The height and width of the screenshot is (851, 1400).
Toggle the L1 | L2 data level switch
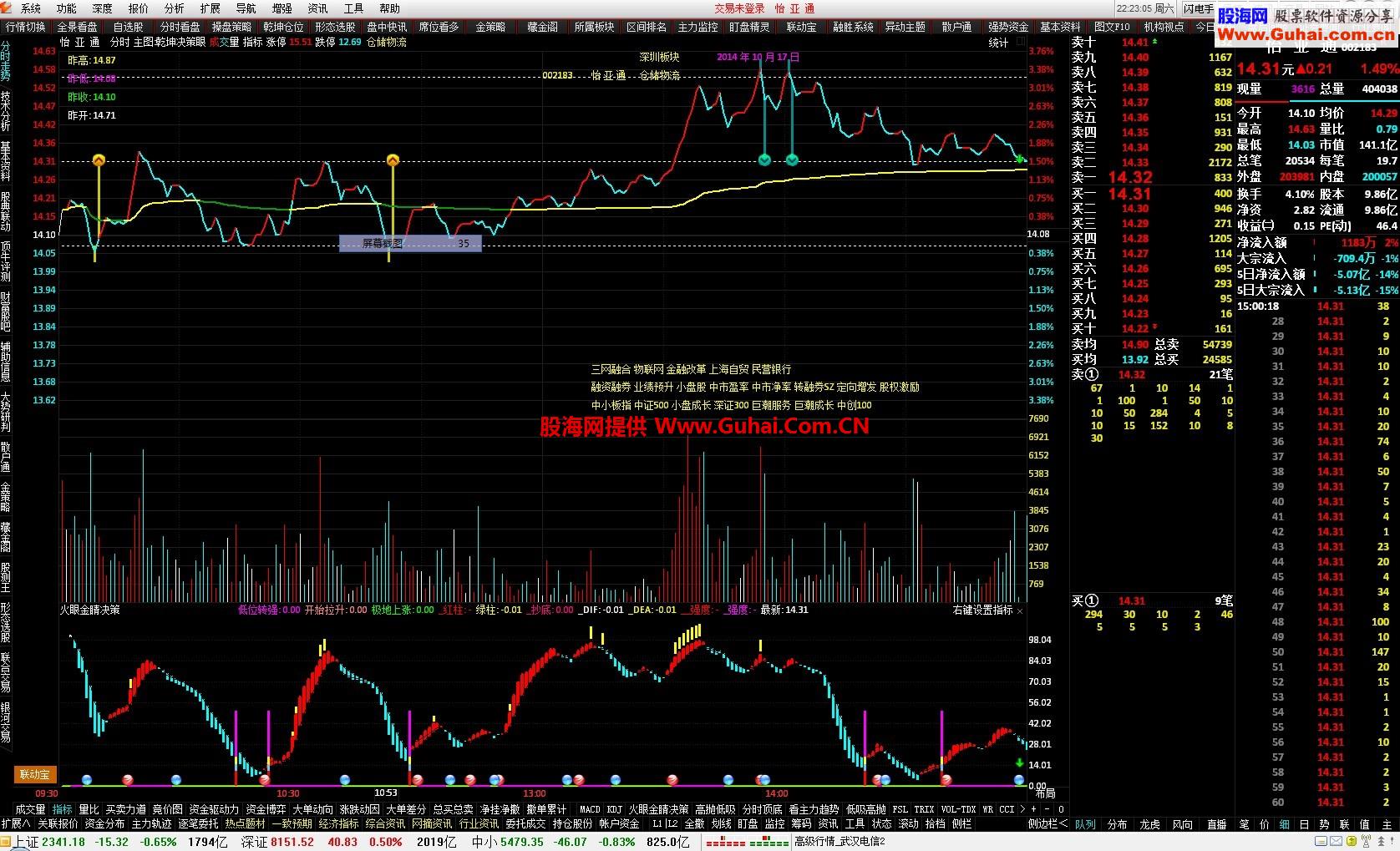(x=665, y=823)
